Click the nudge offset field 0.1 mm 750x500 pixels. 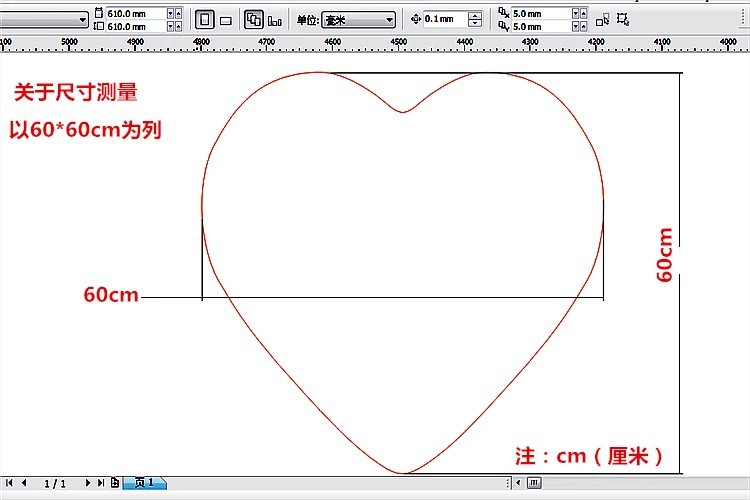click(445, 19)
